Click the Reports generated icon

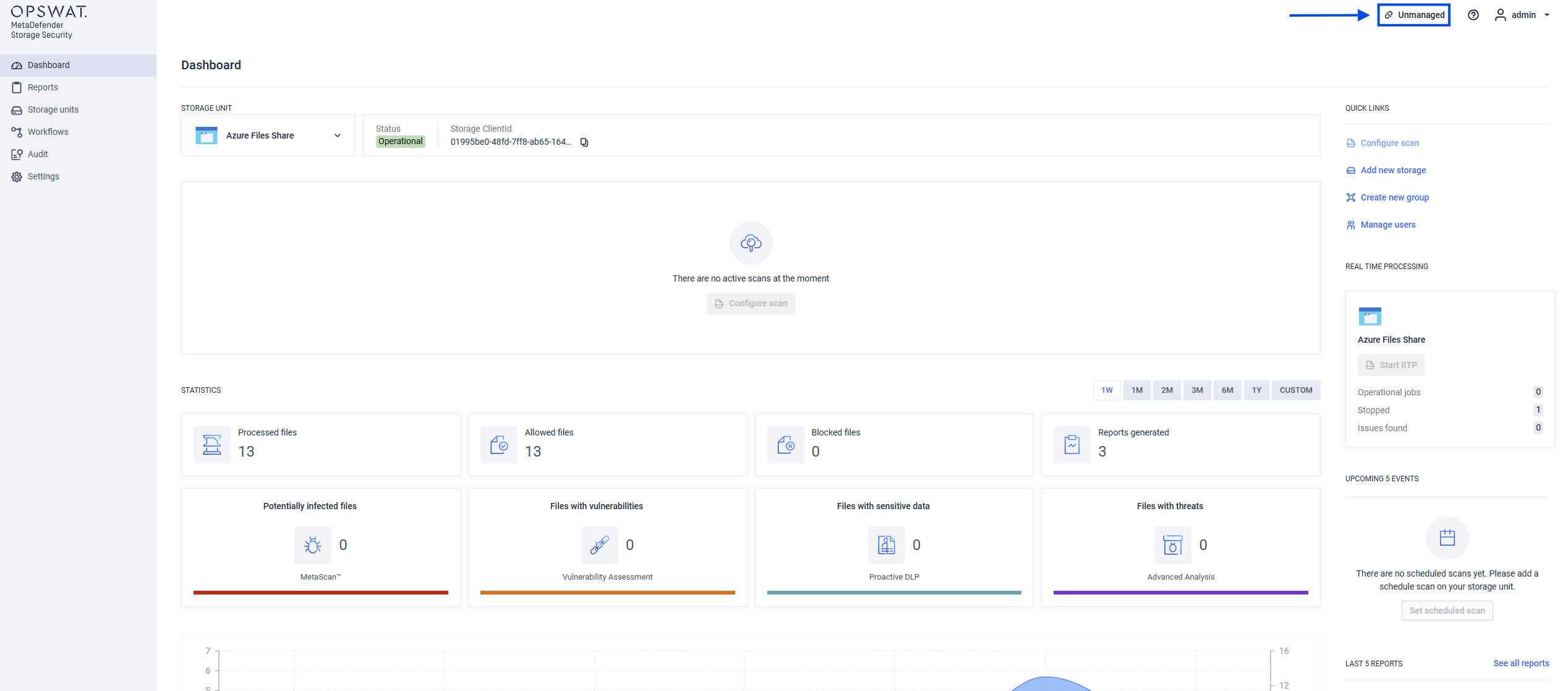(1072, 445)
